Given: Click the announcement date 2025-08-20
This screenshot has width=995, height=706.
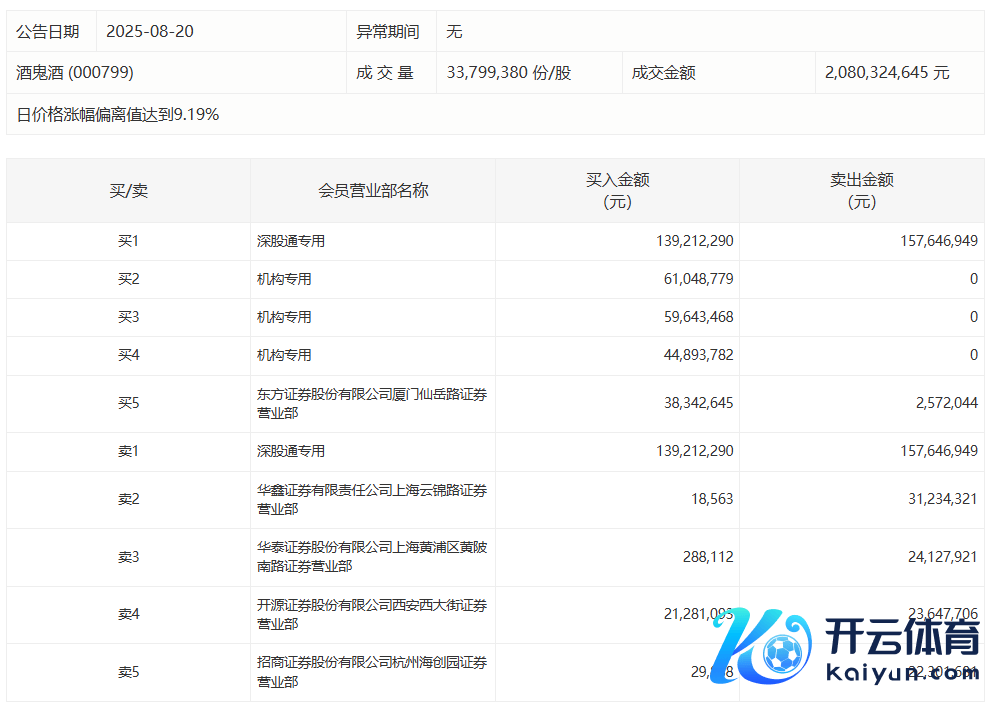Looking at the screenshot, I should pyautogui.click(x=150, y=32).
